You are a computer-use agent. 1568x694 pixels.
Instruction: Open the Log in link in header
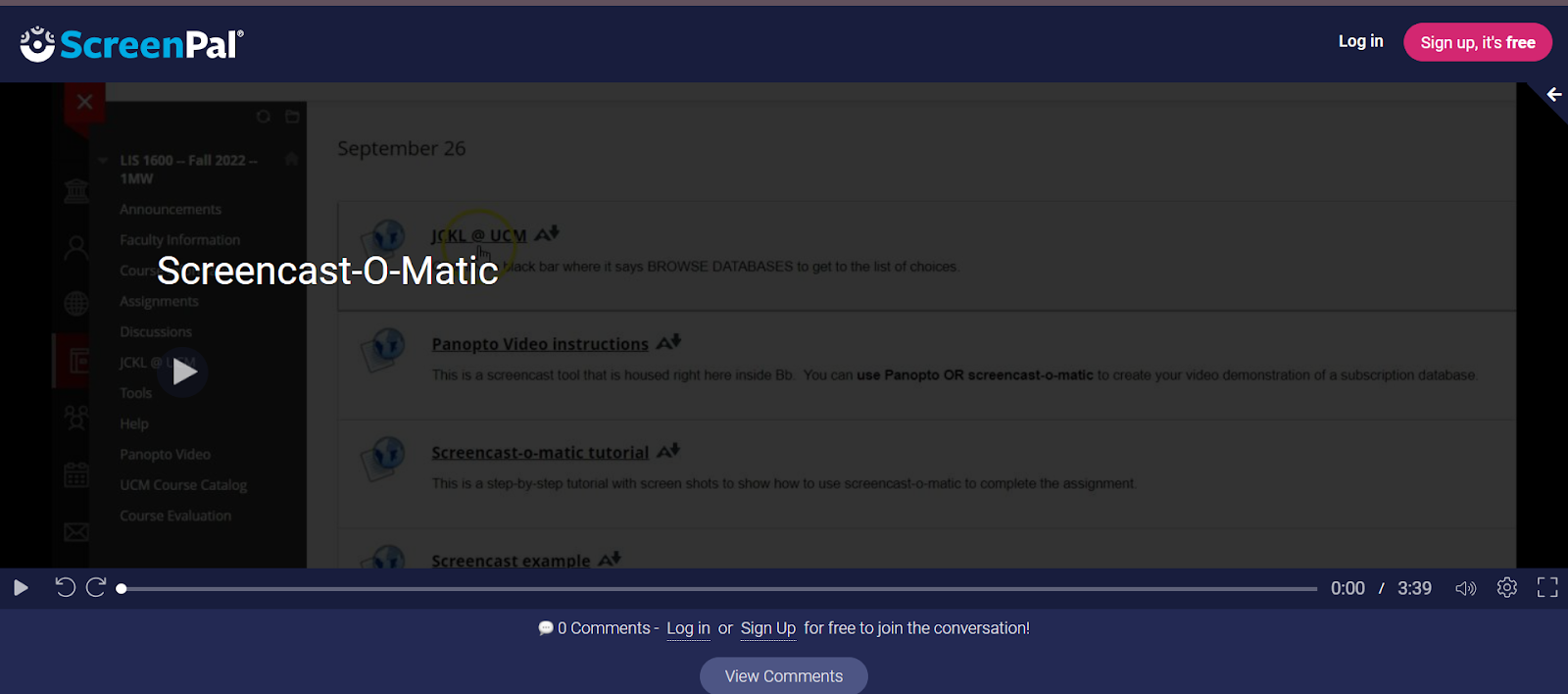coord(1360,41)
